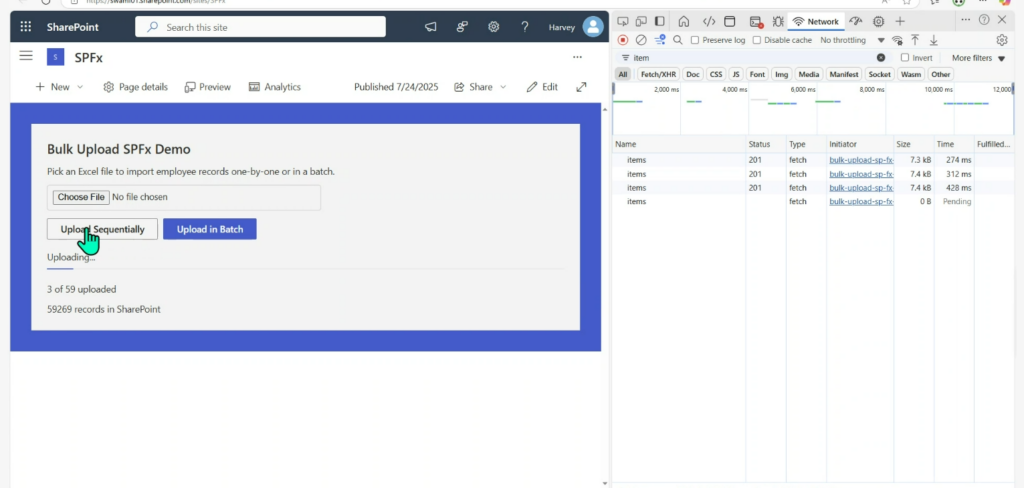Image resolution: width=1024 pixels, height=488 pixels.
Task: Enable Disable cache checkbox
Action: point(757,40)
